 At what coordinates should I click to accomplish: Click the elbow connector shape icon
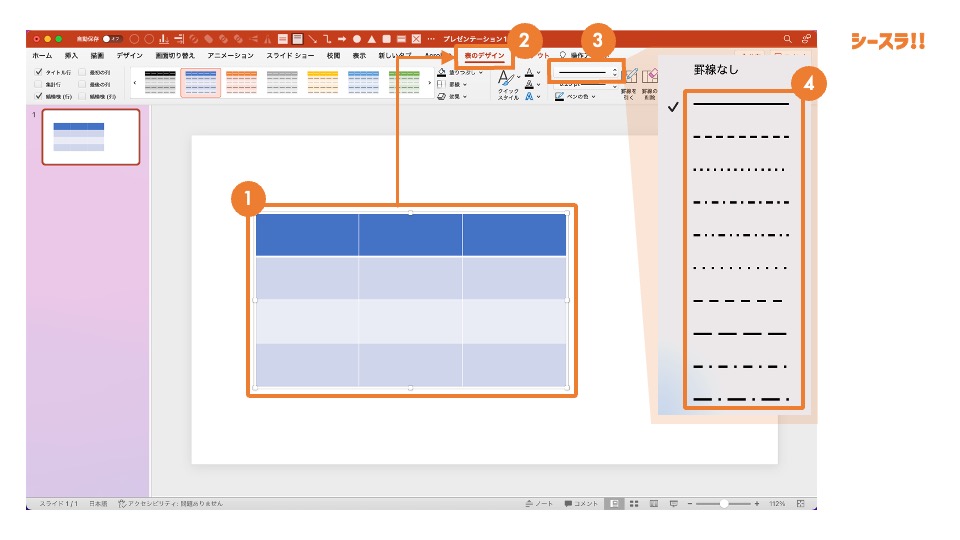coord(328,39)
